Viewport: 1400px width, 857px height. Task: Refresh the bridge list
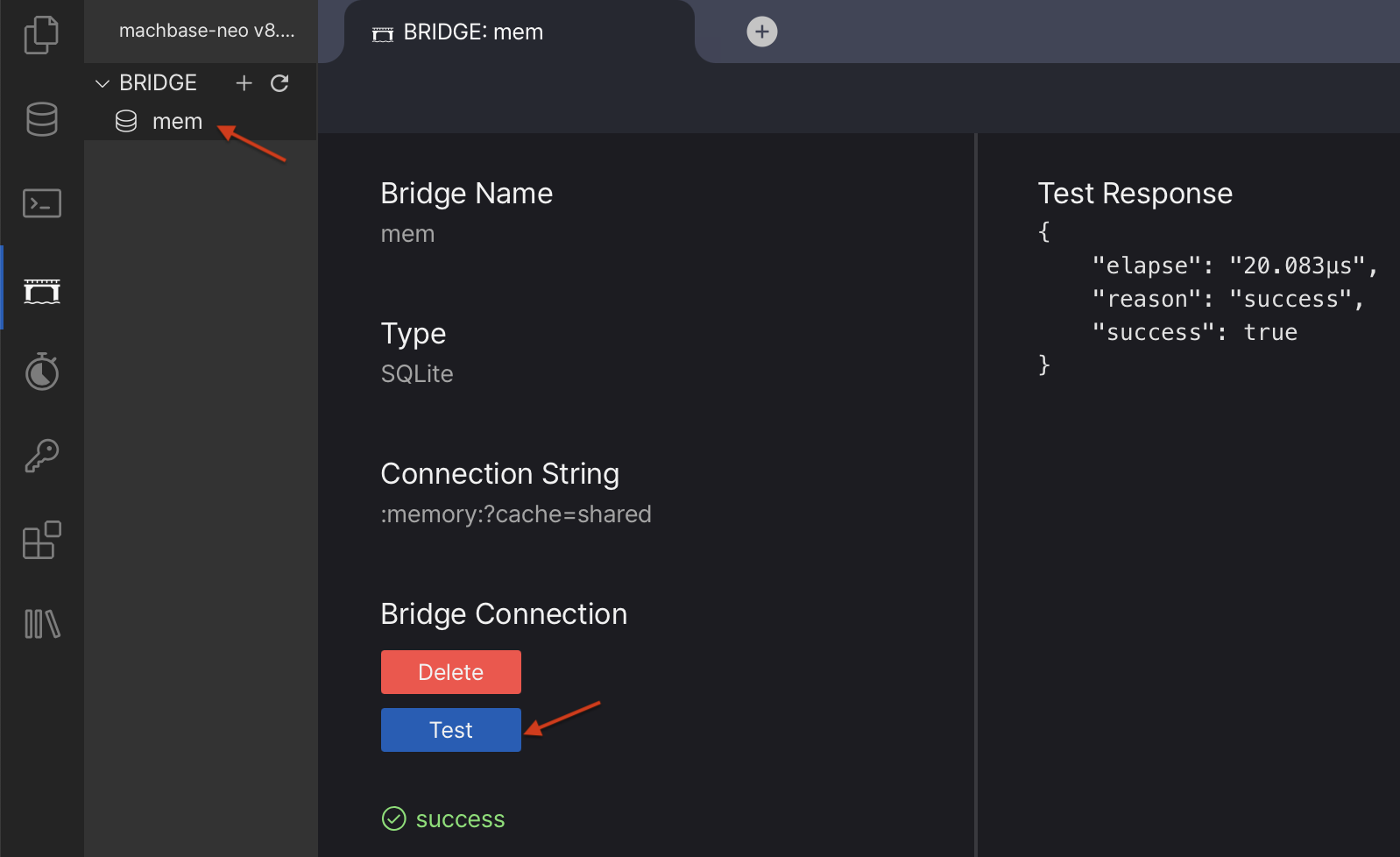click(279, 83)
